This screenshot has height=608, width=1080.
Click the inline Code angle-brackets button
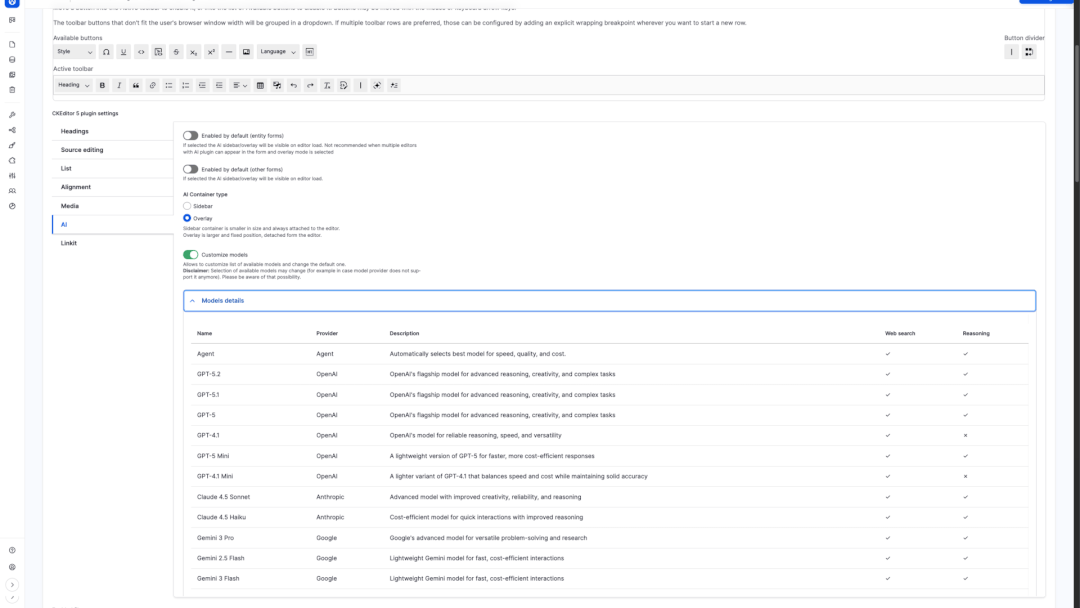pyautogui.click(x=141, y=52)
